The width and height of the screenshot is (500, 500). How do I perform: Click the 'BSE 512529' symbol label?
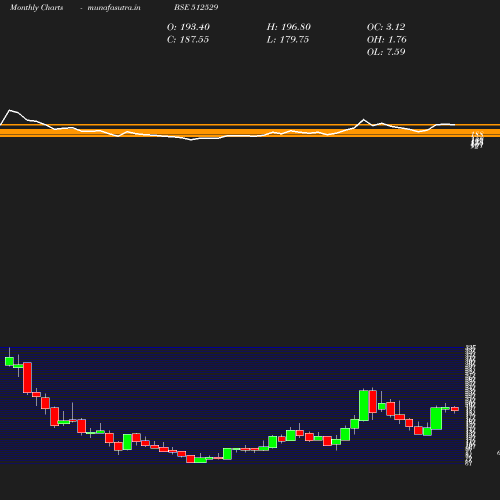tap(196, 8)
